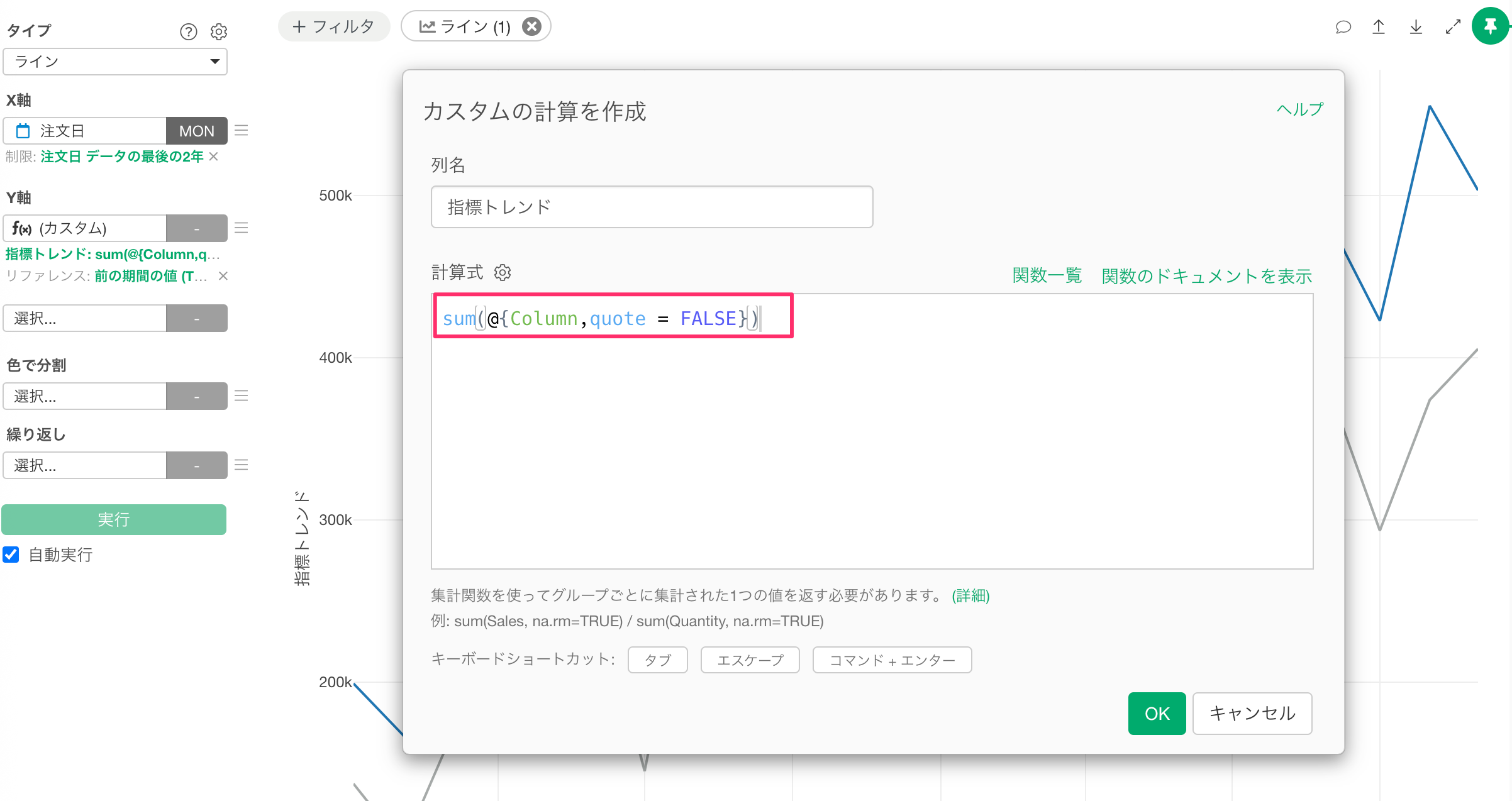Expand the ライン chart type dropdown
Image resolution: width=1512 pixels, height=801 pixels.
tap(115, 62)
